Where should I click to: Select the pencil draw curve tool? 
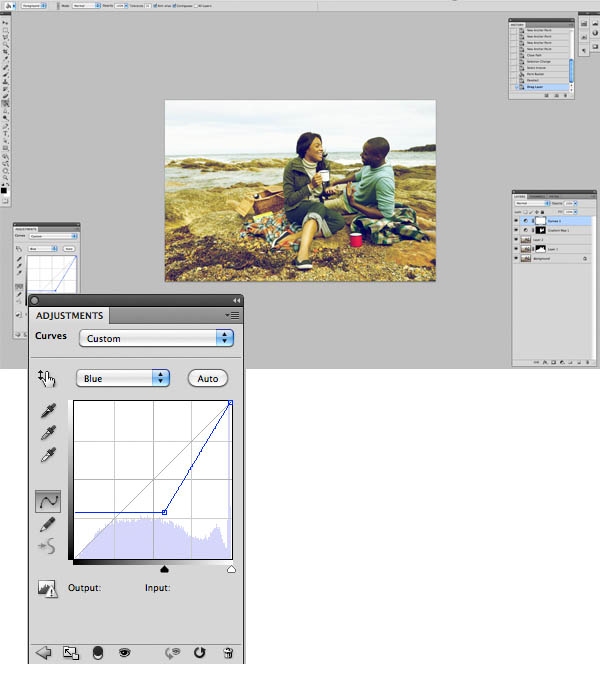[x=47, y=524]
